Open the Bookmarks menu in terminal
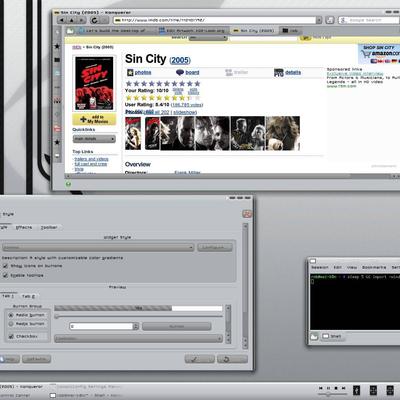Image resolution: width=400 pixels, height=400 pixels. pos(374,267)
